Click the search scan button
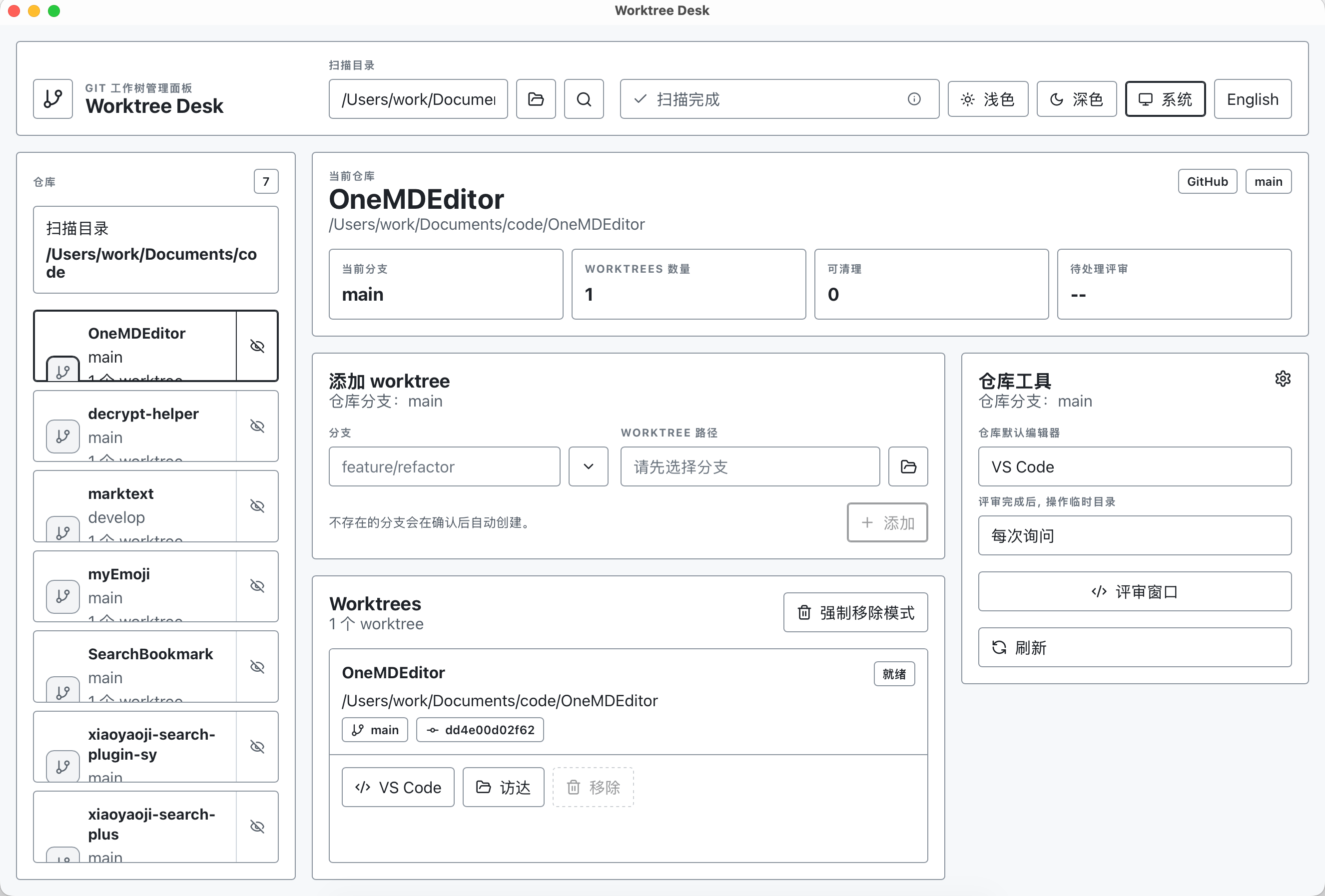The height and width of the screenshot is (896, 1325). (x=584, y=99)
